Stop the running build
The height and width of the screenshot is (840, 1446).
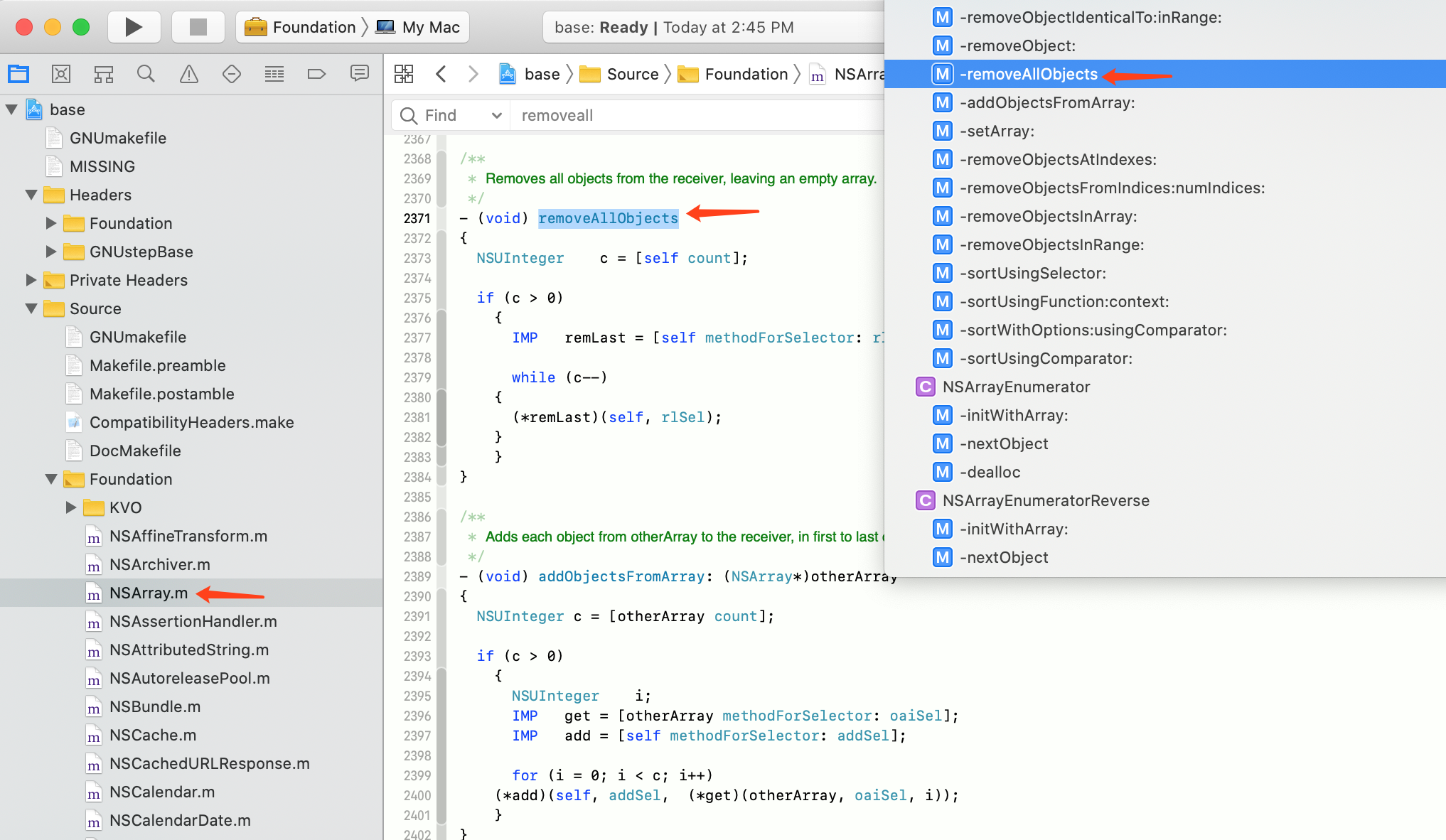pos(198,27)
